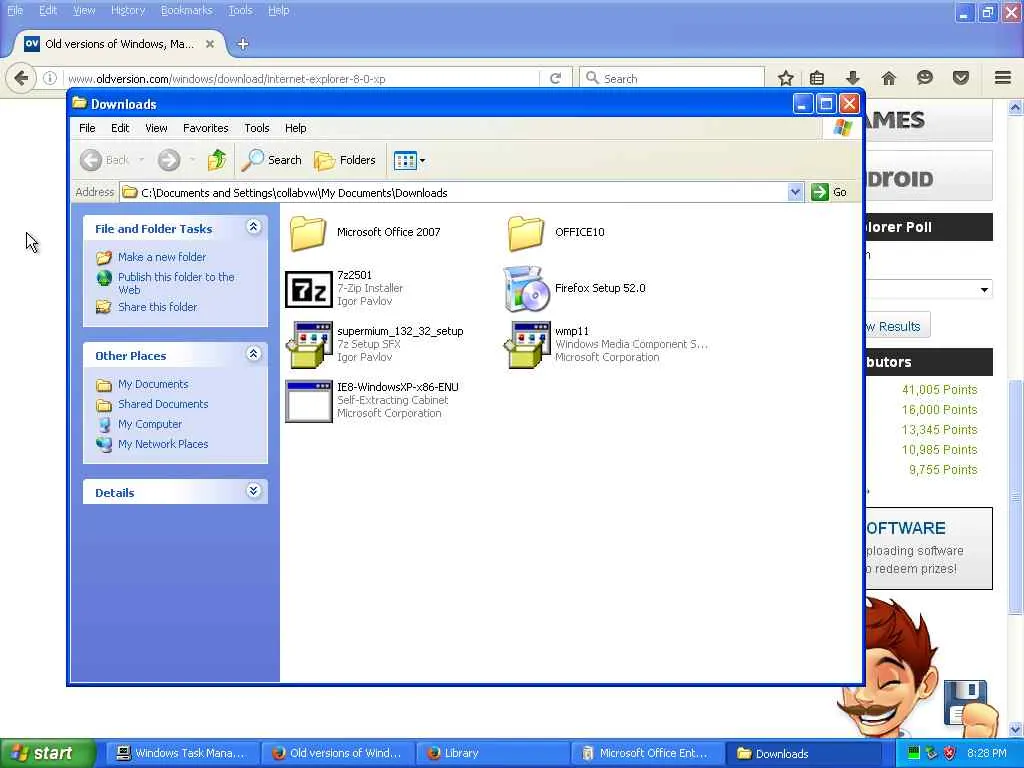1024x768 pixels.
Task: Open the Explorer Tools menu
Action: 257,128
